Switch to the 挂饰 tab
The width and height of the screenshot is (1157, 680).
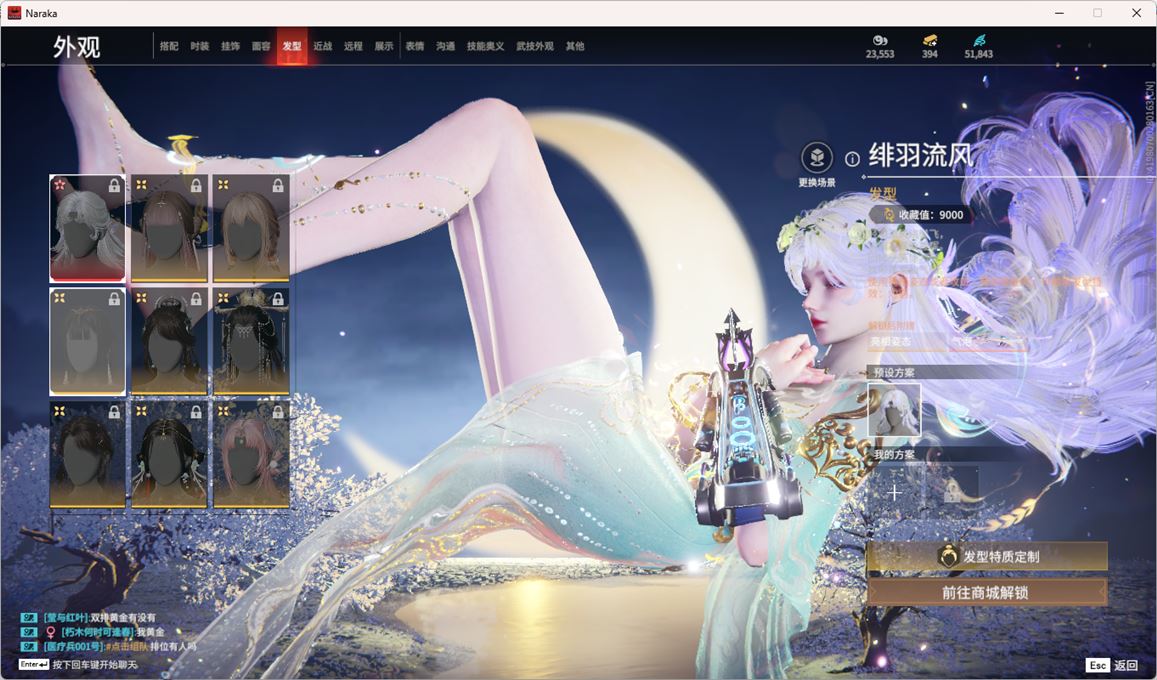pos(230,46)
